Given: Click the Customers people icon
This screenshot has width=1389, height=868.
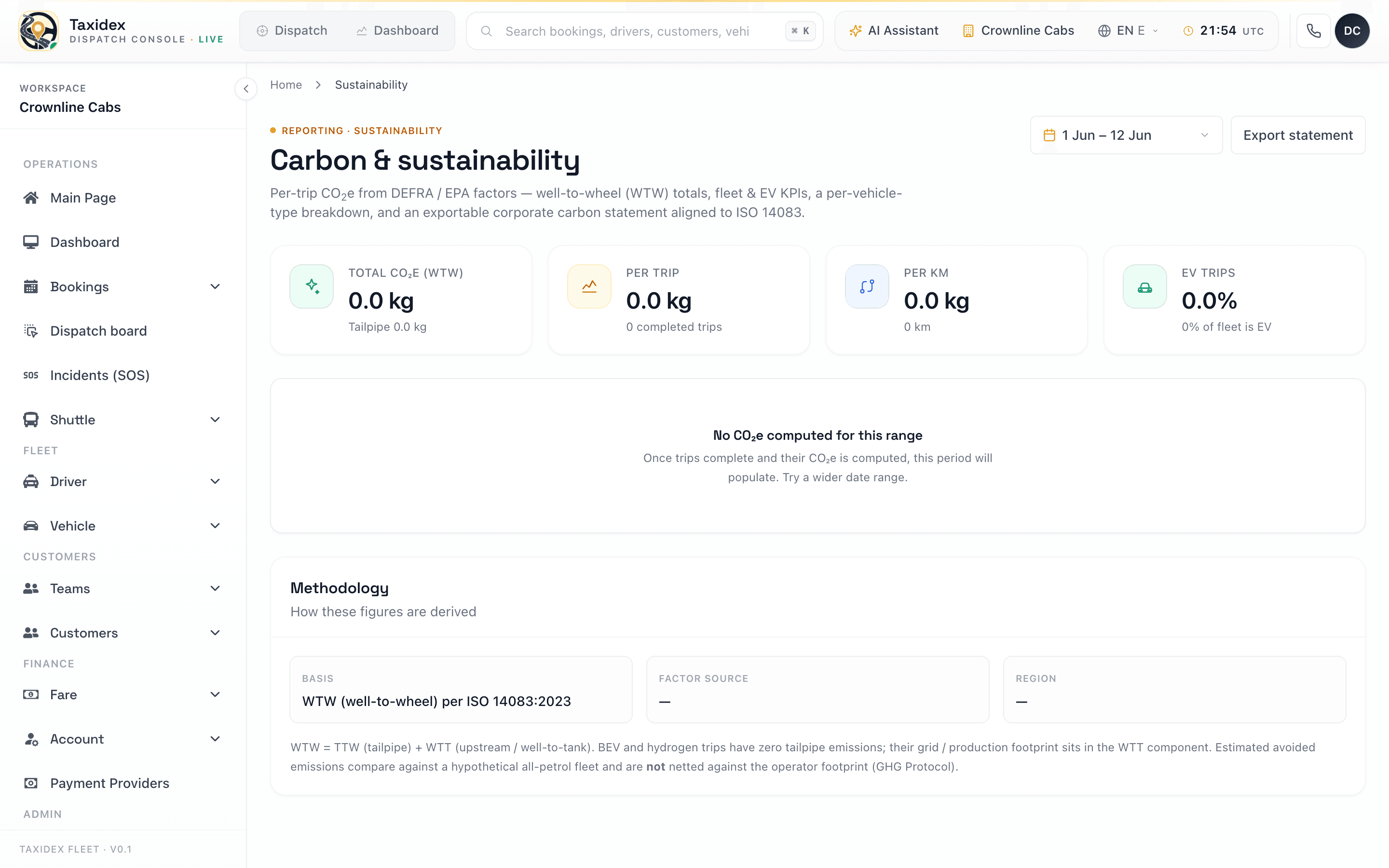Looking at the screenshot, I should [31, 633].
